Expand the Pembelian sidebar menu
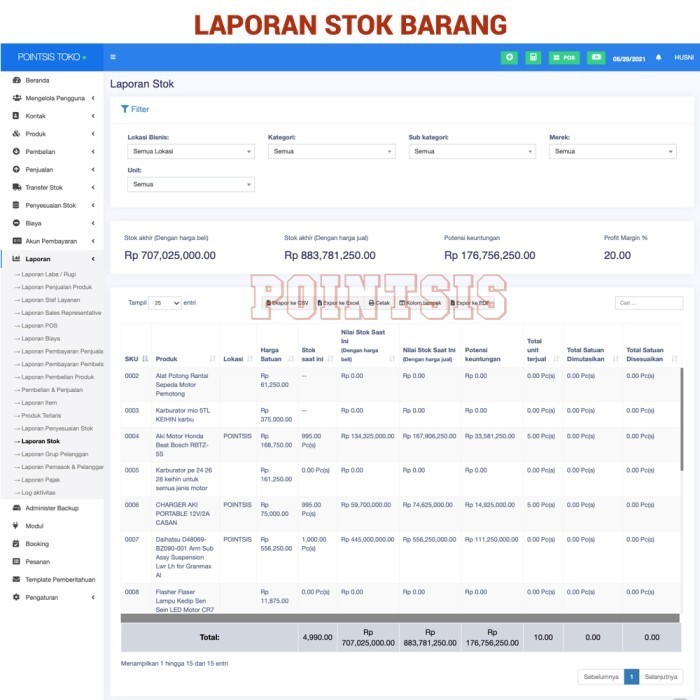Image resolution: width=700 pixels, height=700 pixels. click(x=54, y=152)
